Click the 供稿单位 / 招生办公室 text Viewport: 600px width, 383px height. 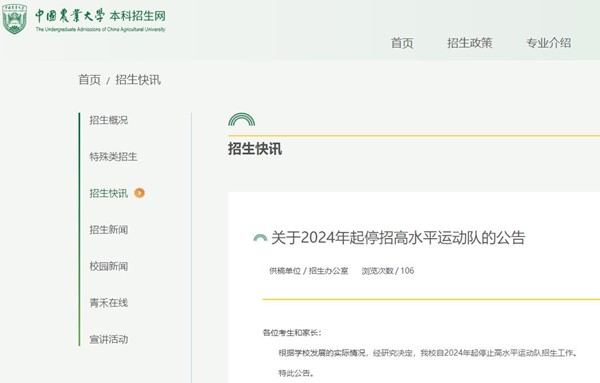coord(309,271)
